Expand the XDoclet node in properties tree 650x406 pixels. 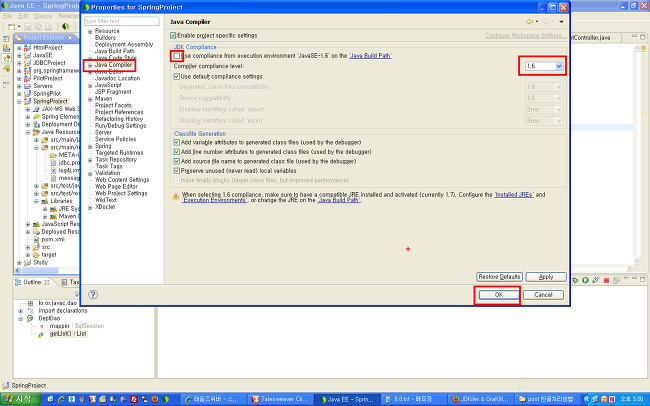90,207
